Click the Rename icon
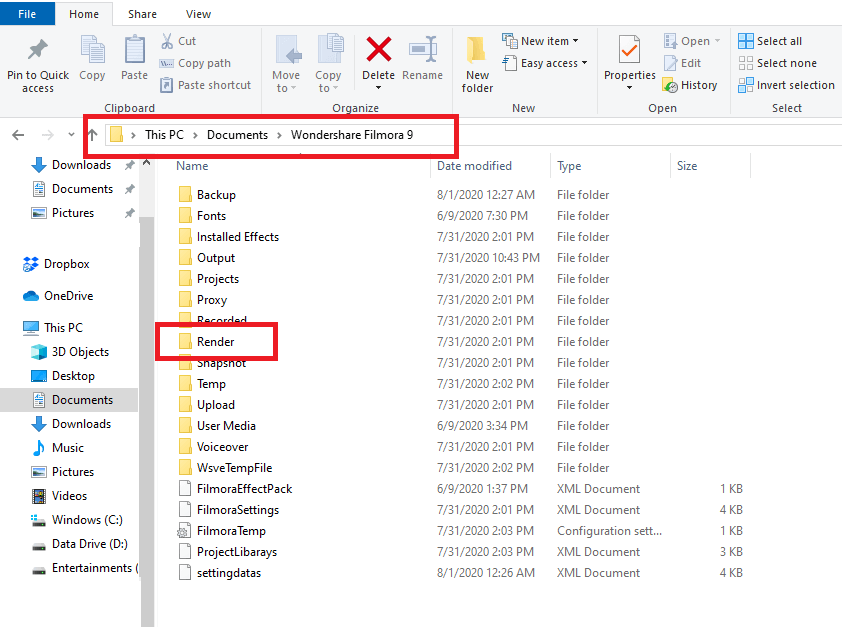This screenshot has height=627, width=847. pos(423,49)
